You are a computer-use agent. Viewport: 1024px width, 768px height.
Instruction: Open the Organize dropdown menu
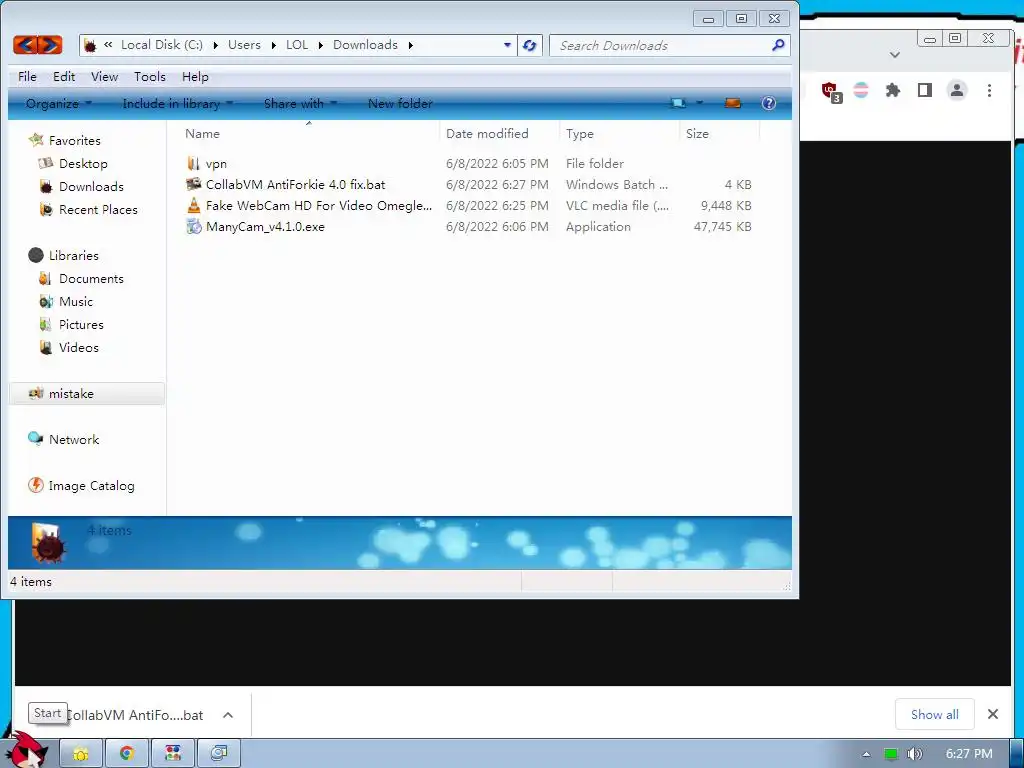point(59,103)
